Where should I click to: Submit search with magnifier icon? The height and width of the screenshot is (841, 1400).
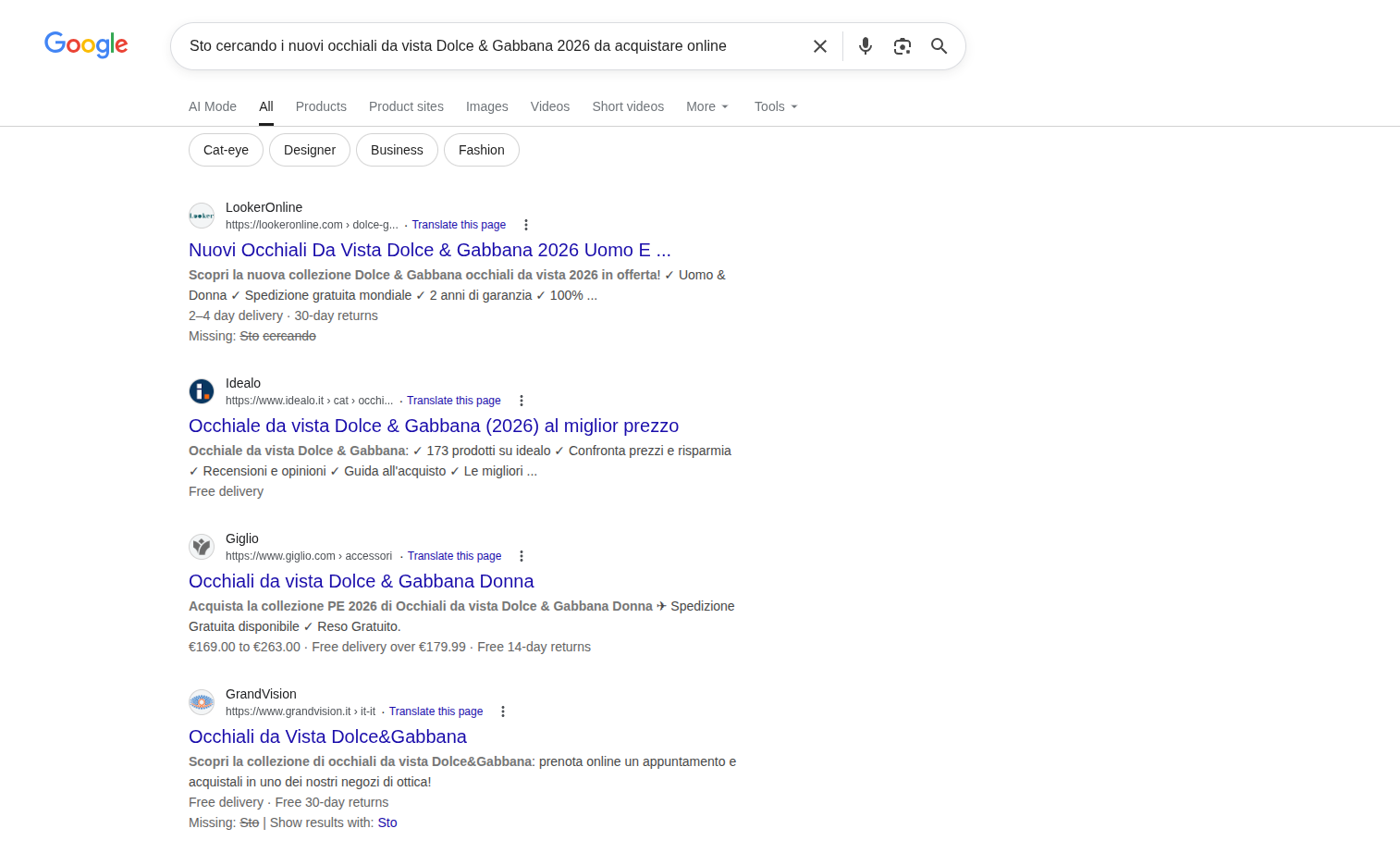point(939,46)
